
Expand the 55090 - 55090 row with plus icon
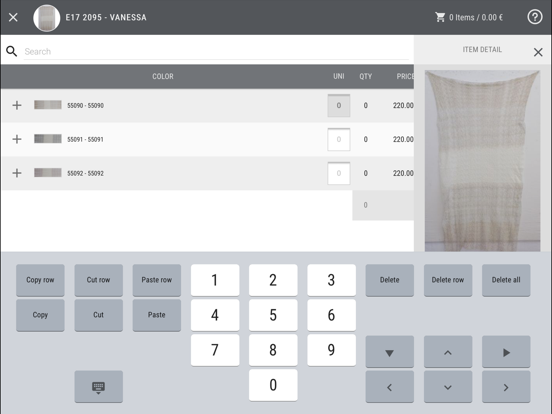[17, 105]
